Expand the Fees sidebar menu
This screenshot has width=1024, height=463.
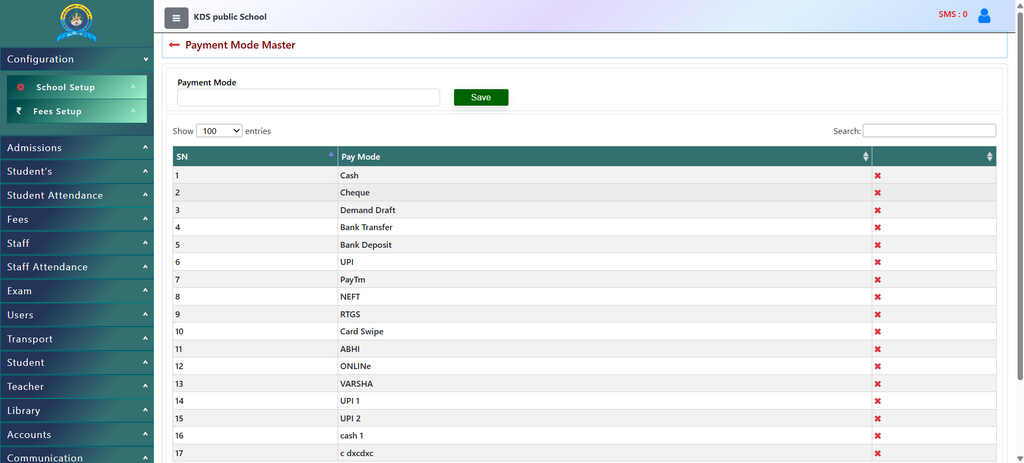point(76,219)
